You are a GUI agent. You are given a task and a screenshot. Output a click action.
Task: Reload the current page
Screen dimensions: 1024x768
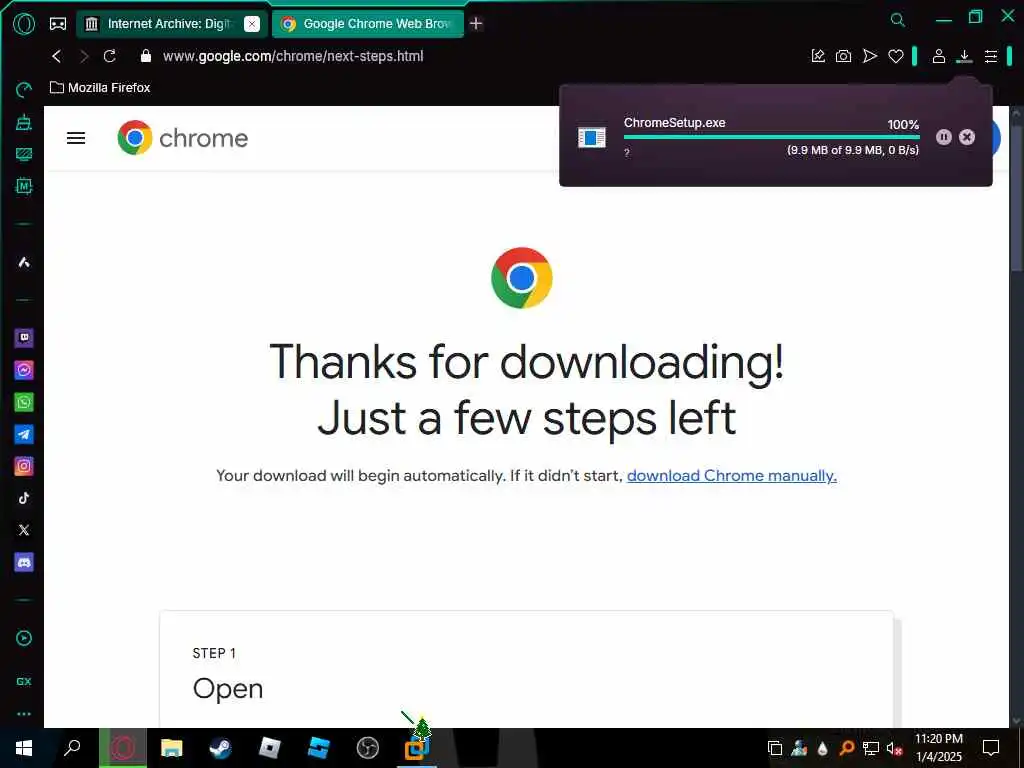coord(110,56)
